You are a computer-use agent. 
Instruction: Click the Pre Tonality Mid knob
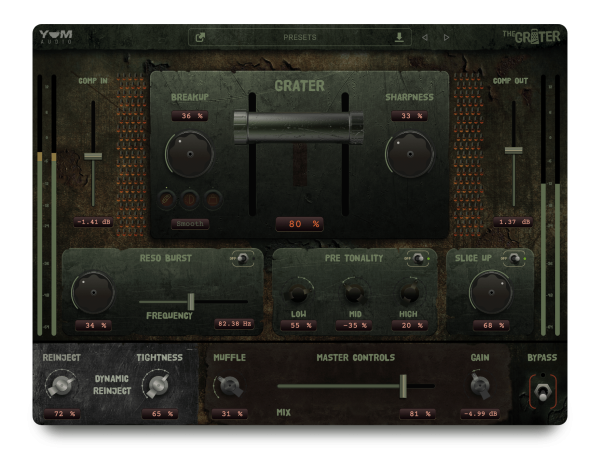click(x=355, y=294)
